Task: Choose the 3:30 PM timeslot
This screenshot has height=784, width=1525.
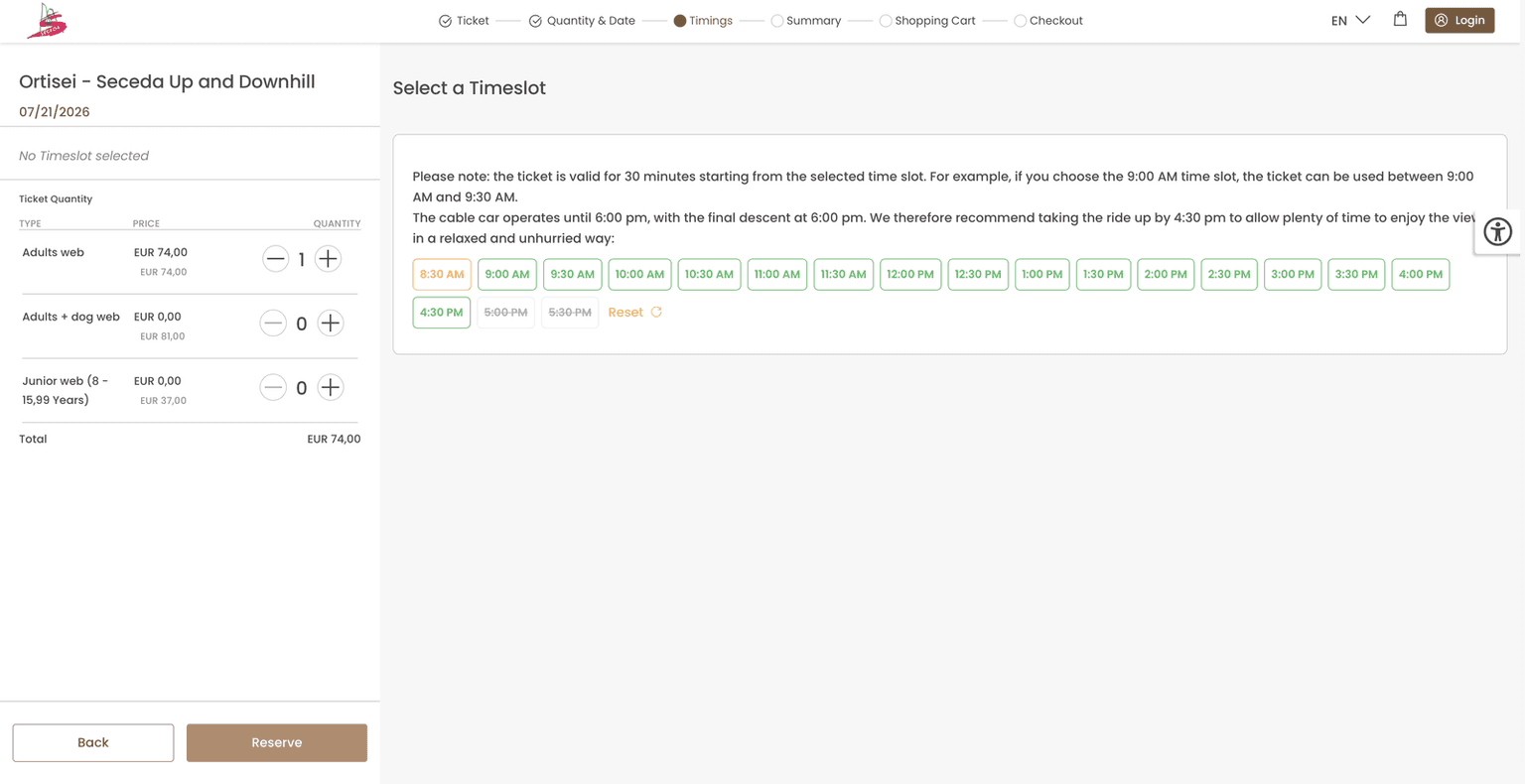Action: click(x=1356, y=274)
